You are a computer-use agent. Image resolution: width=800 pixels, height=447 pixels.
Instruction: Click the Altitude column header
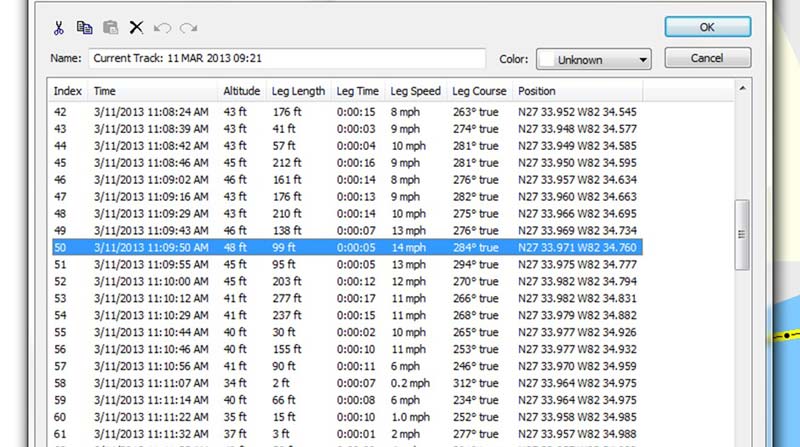click(x=242, y=91)
